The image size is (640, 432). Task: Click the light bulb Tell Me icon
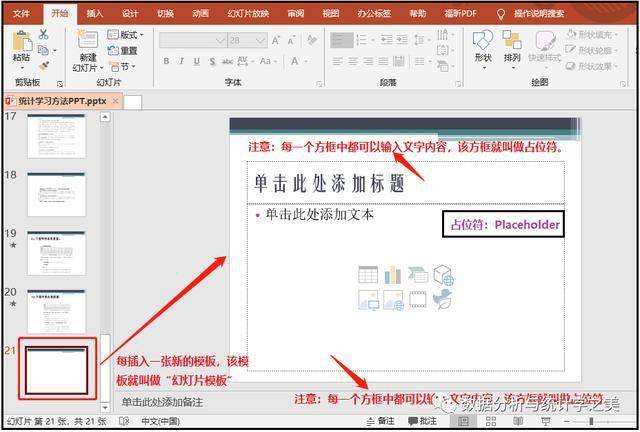(x=501, y=14)
